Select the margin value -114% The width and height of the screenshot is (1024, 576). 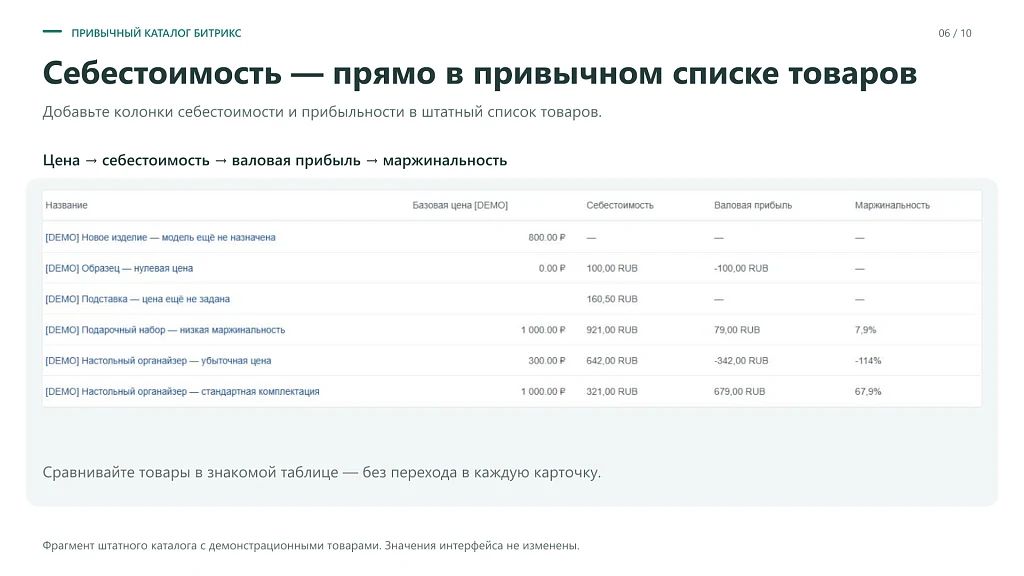pyautogui.click(x=868, y=360)
